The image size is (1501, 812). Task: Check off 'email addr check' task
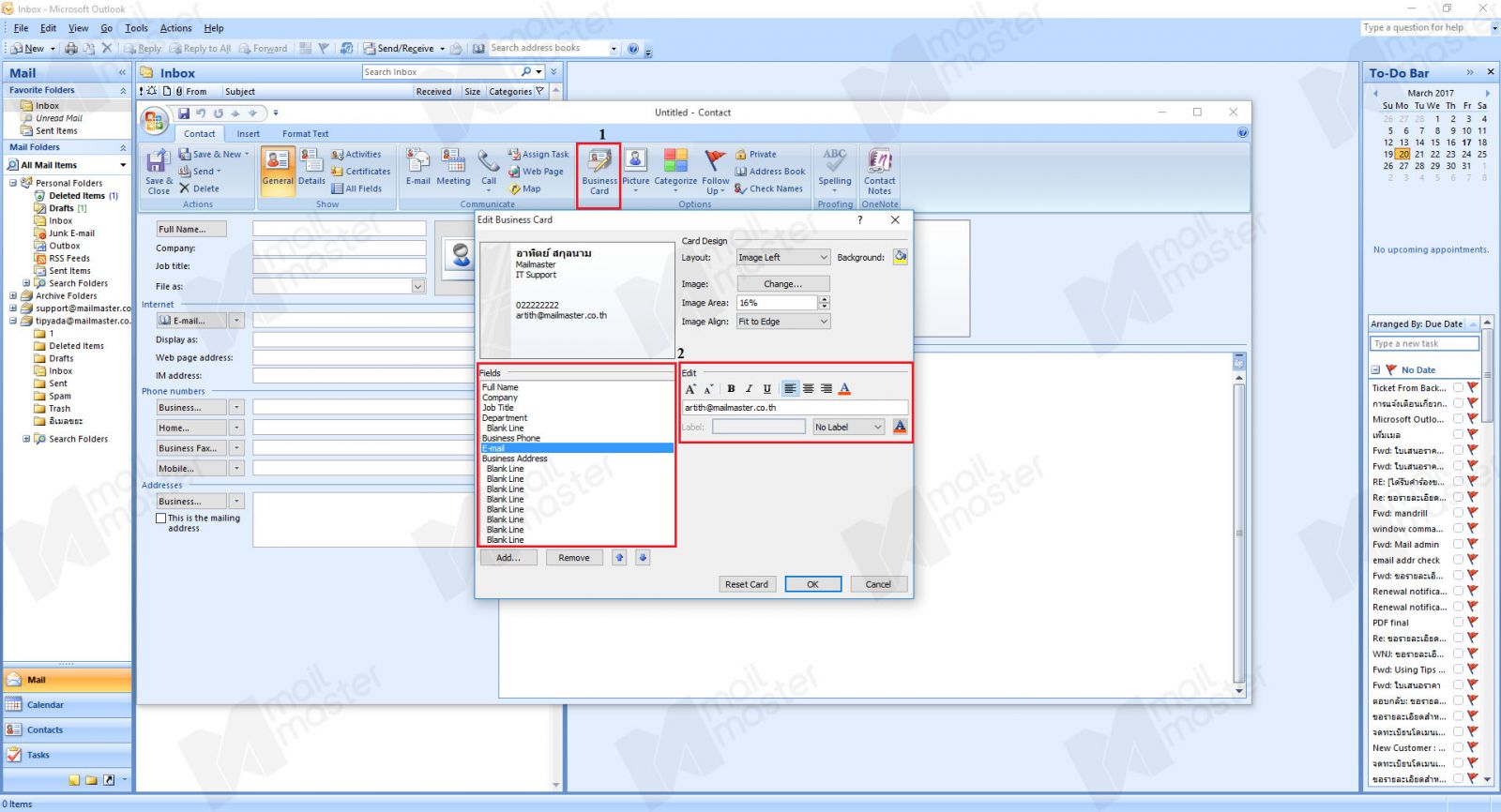pyautogui.click(x=1458, y=560)
